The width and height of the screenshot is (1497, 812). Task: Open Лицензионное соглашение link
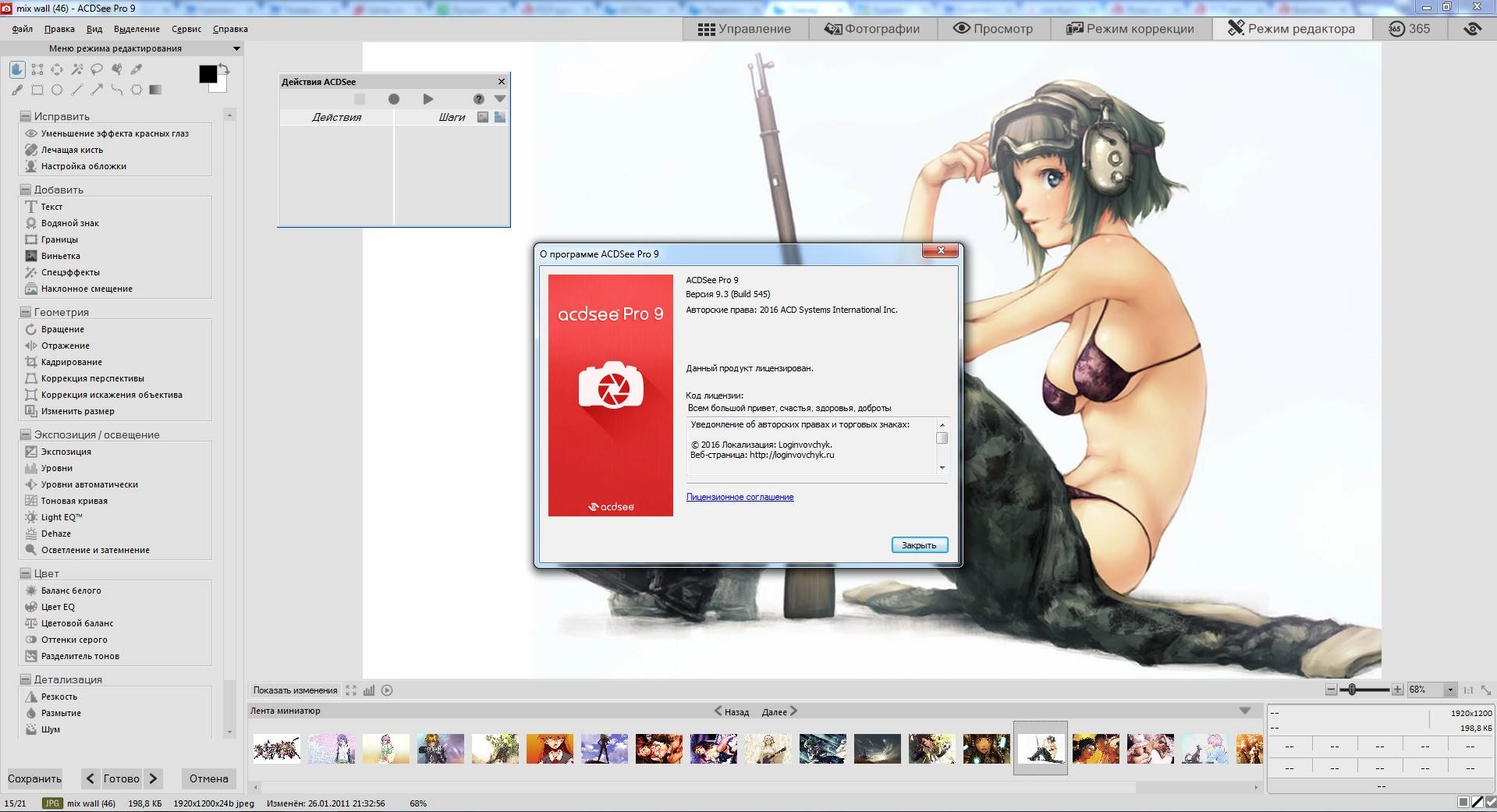click(x=740, y=497)
